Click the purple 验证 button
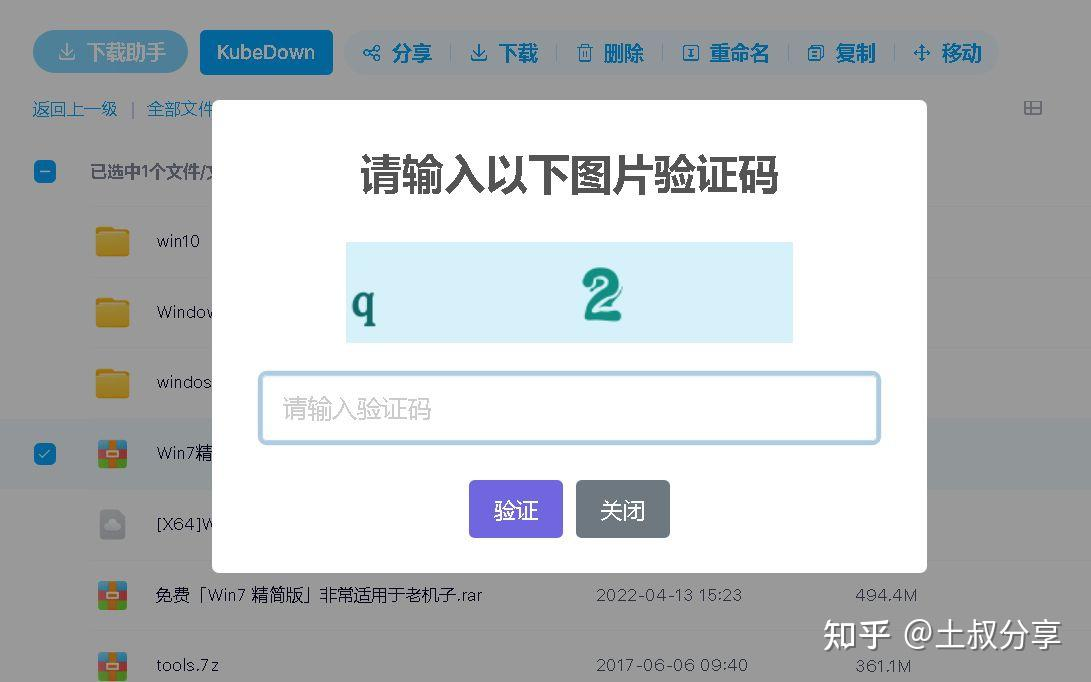Image resolution: width=1091 pixels, height=682 pixels. [516, 509]
